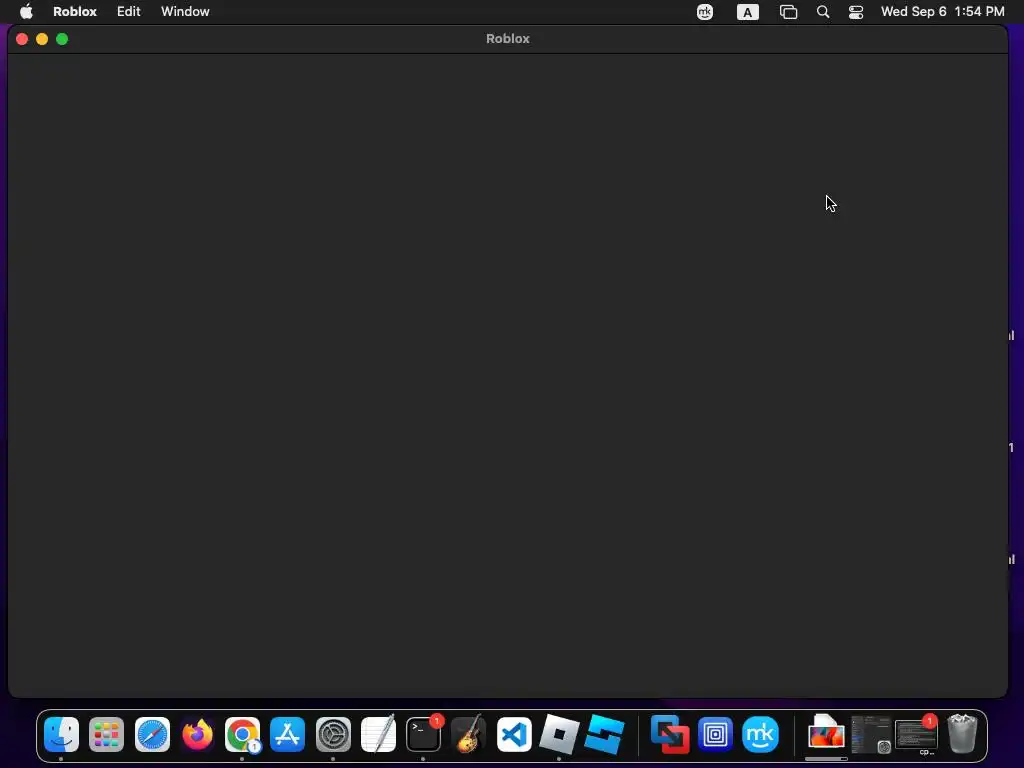
Task: Restore the minimized System Preferences window thumbnail
Action: coord(871,734)
